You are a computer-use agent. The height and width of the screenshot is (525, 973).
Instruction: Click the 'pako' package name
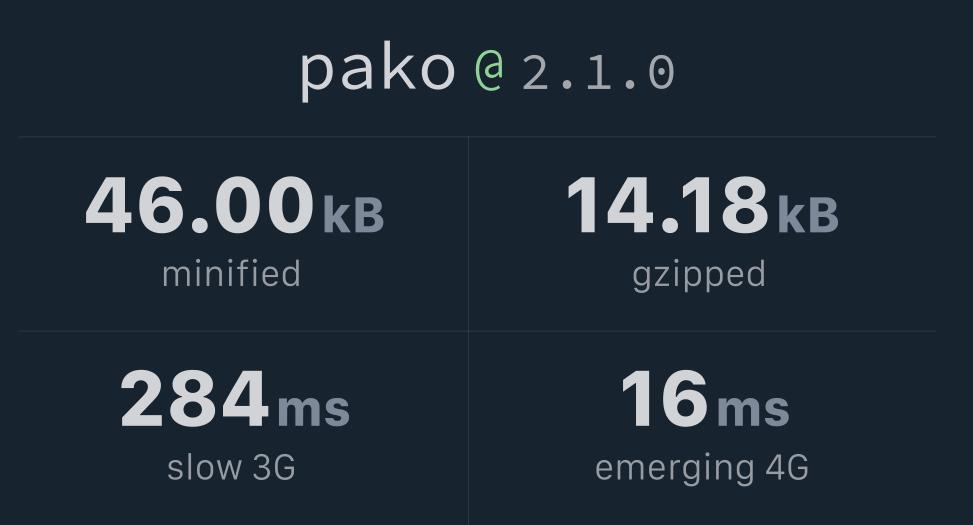[x=378, y=69]
